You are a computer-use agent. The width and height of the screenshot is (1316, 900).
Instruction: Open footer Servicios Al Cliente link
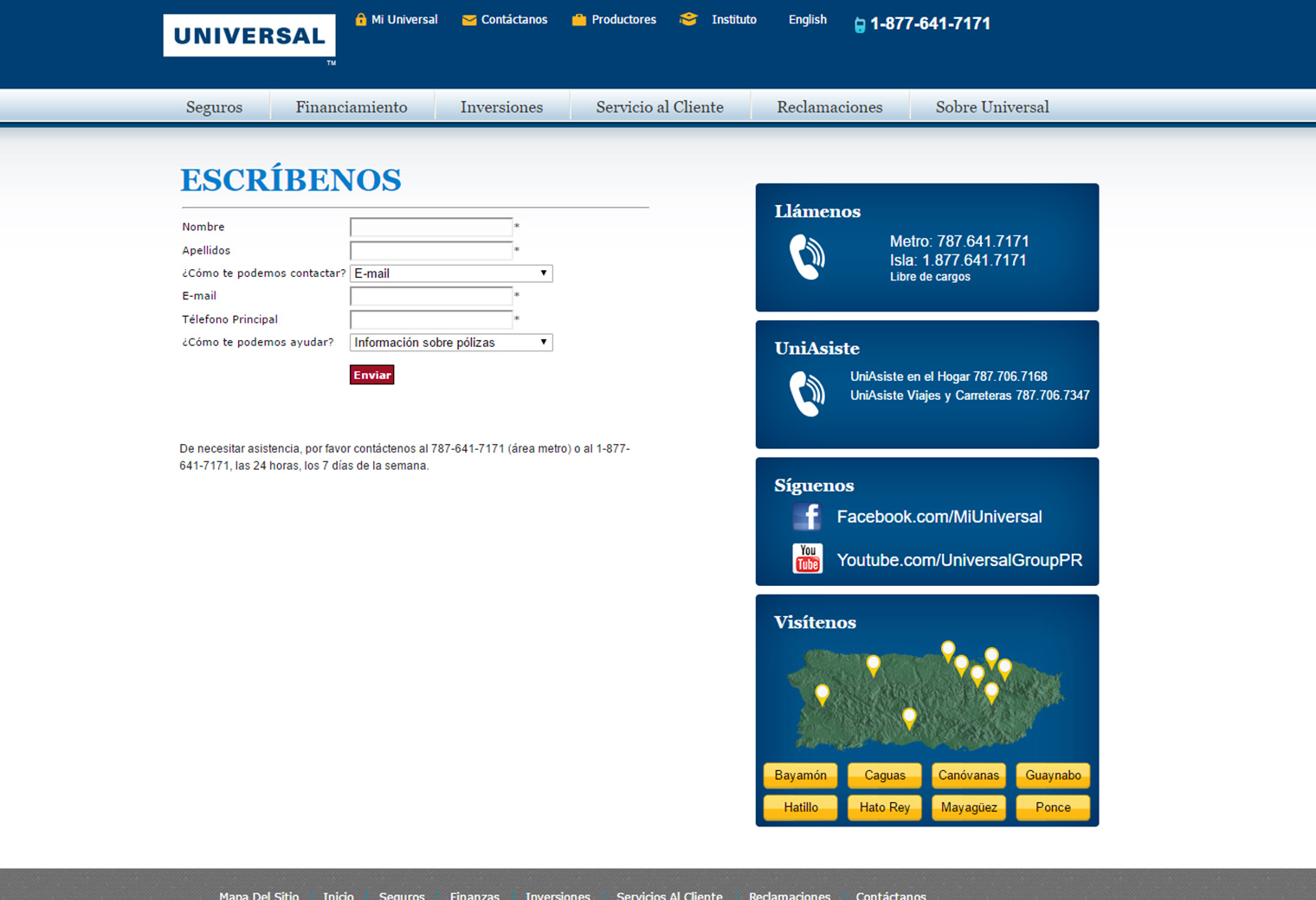(669, 896)
